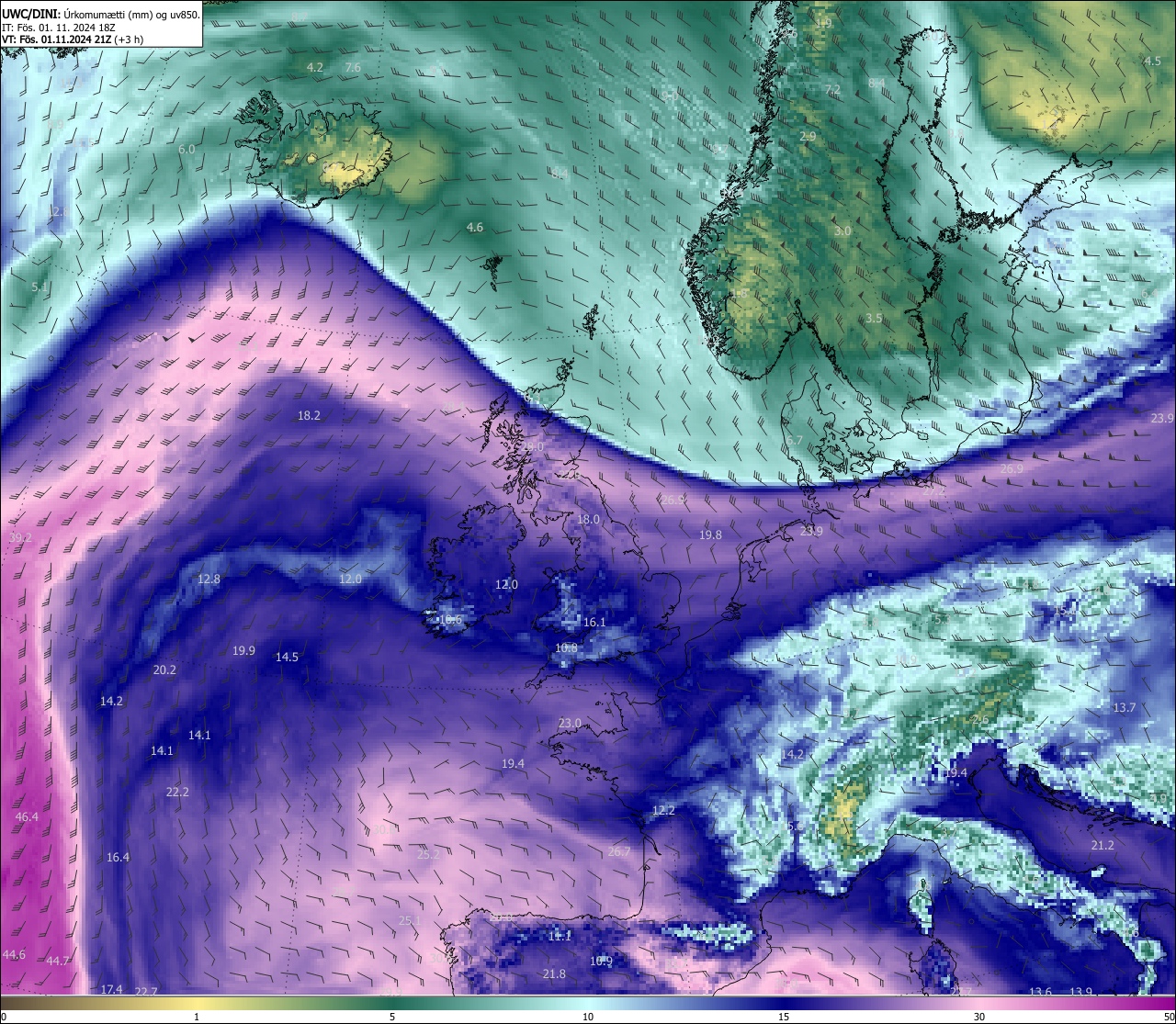Click the '1' tick on the color scale
1176x1024 pixels.
click(x=197, y=1016)
